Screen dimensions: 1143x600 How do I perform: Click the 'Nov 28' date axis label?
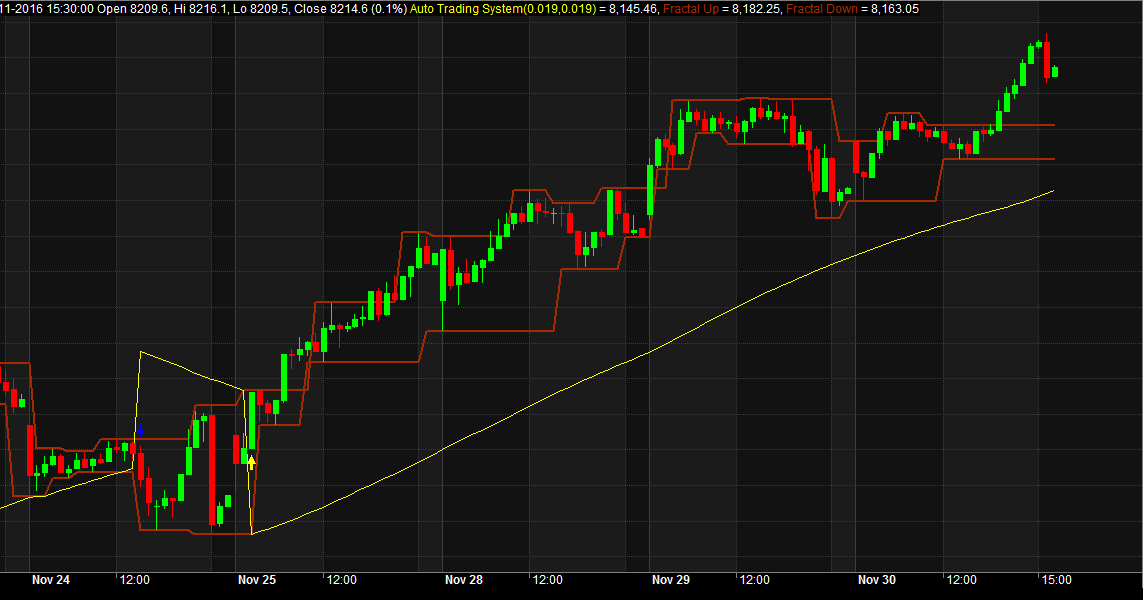point(464,580)
